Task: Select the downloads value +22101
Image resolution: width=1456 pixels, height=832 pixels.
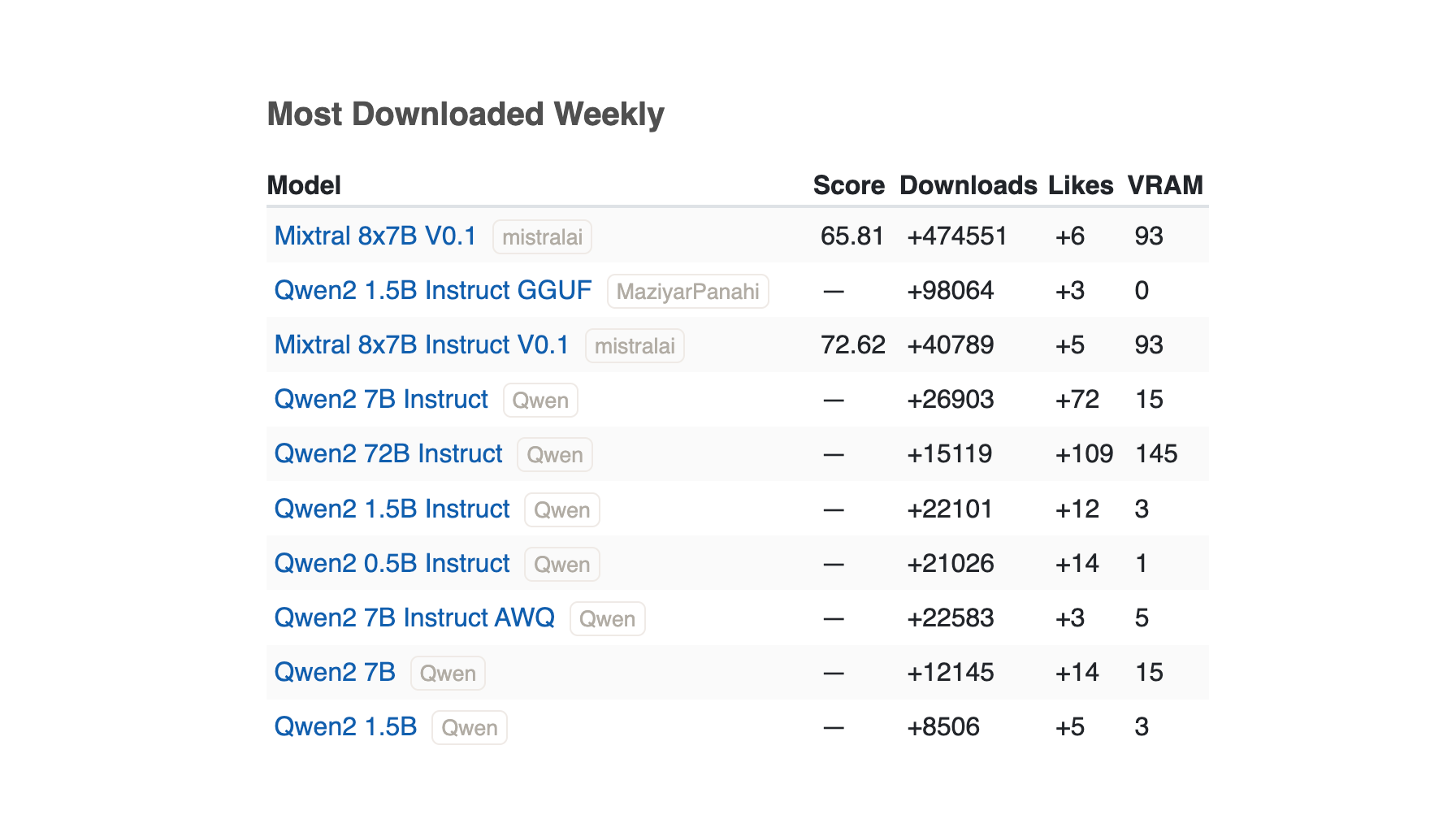Action: pos(950,509)
